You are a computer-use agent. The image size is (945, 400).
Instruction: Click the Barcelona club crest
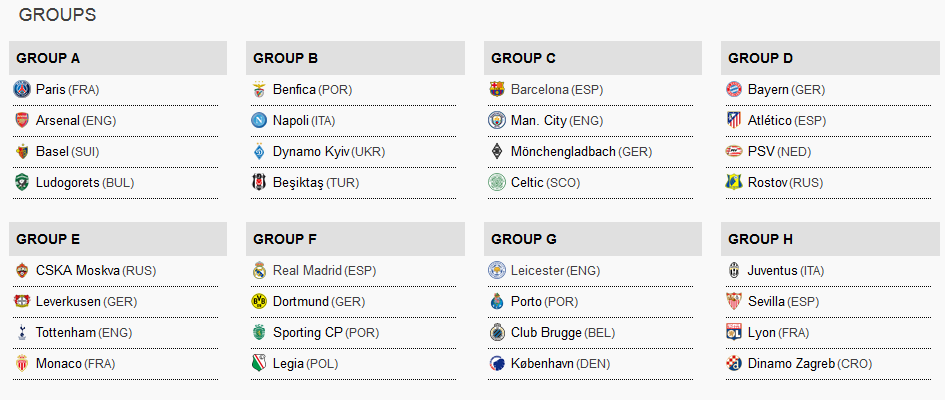click(x=497, y=90)
